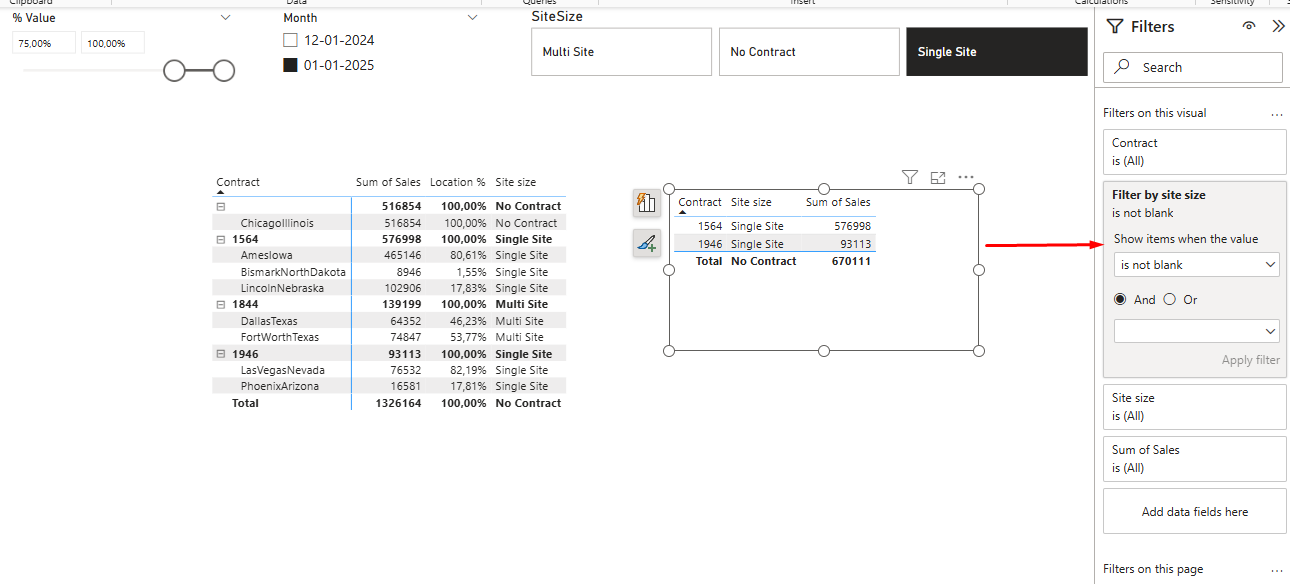Screen dimensions: 1290x584
Task: Click the 670111 total in small table
Action: pos(851,261)
